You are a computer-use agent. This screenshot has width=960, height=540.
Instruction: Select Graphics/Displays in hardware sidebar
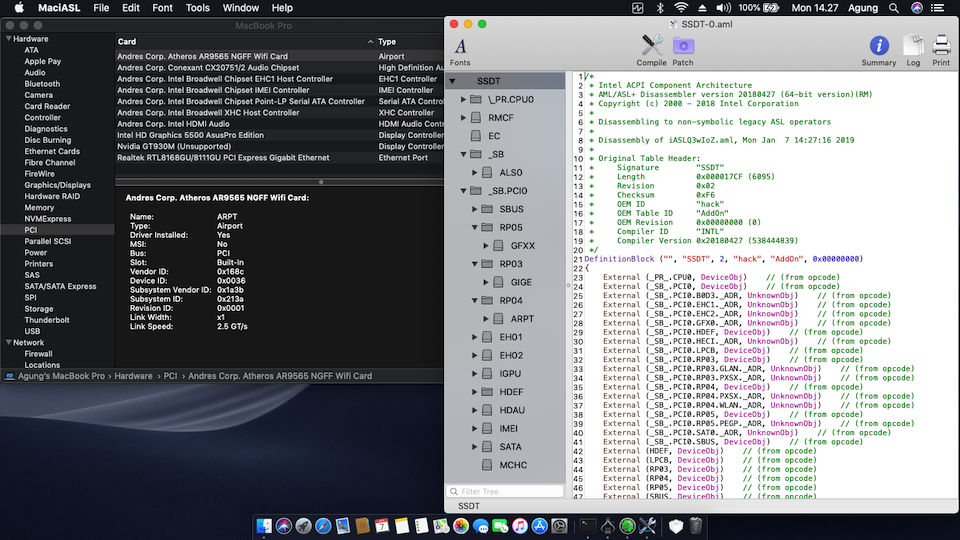coord(57,185)
